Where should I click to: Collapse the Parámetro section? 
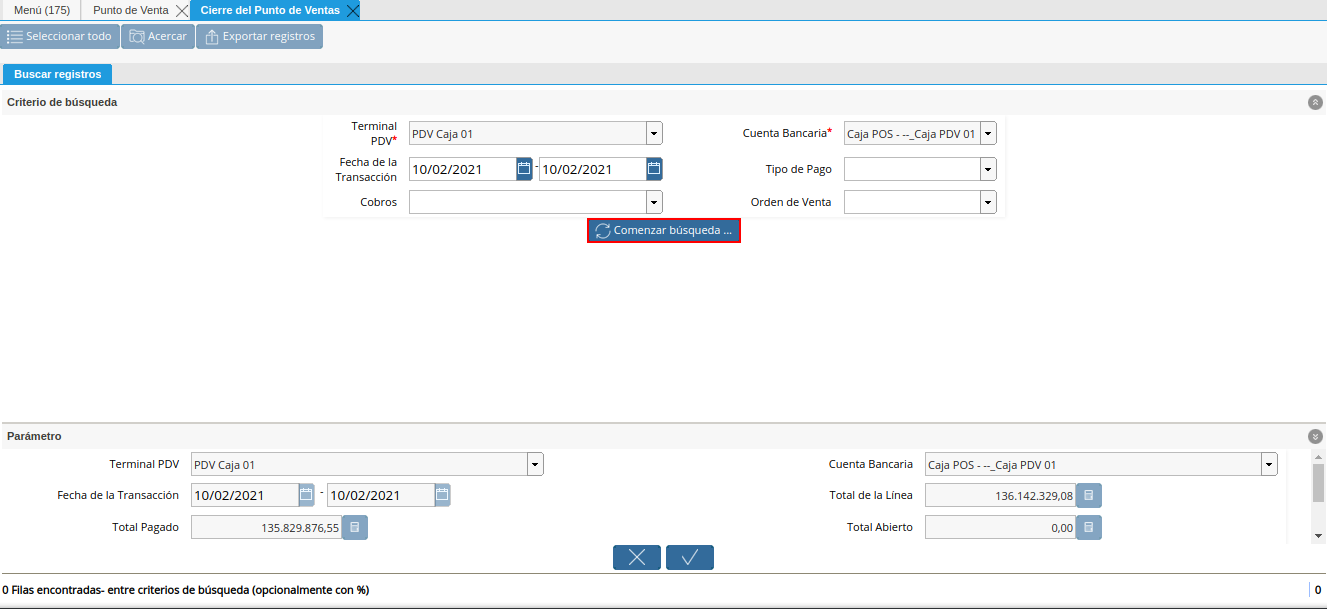point(1315,437)
